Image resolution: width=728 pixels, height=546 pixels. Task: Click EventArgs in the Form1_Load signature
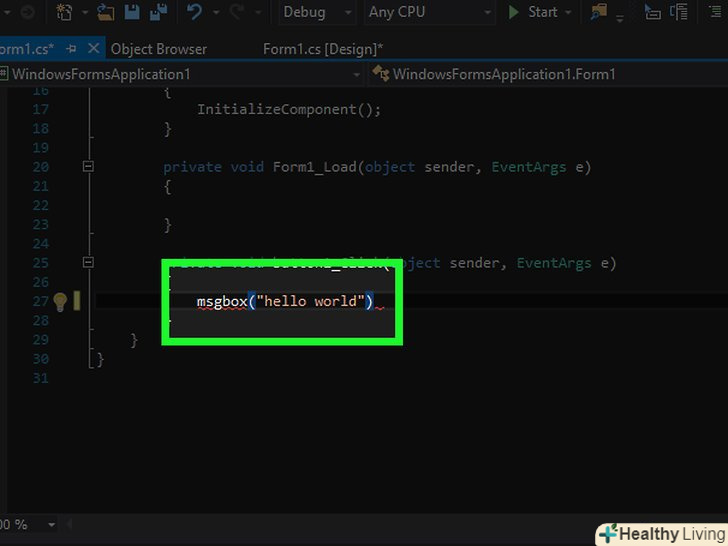click(529, 167)
